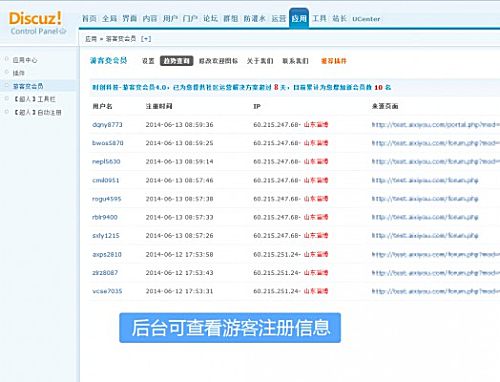Open the 门户 navigation tab
Image resolution: width=500 pixels, height=382 pixels.
[x=190, y=19]
